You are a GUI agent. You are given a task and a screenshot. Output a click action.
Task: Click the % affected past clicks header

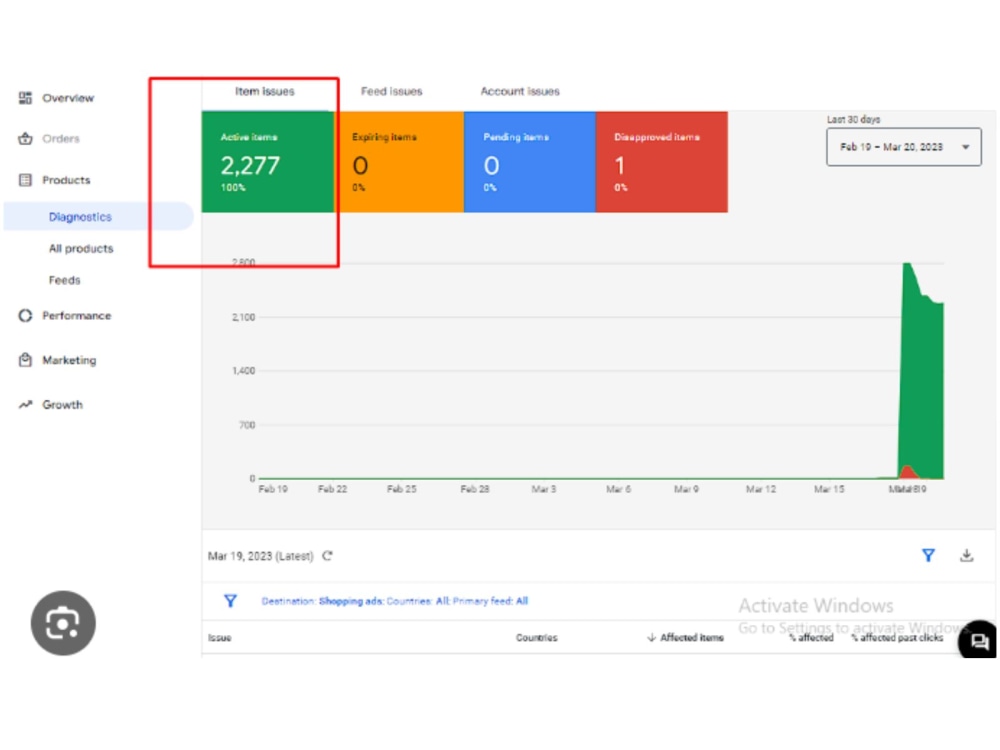click(x=897, y=637)
